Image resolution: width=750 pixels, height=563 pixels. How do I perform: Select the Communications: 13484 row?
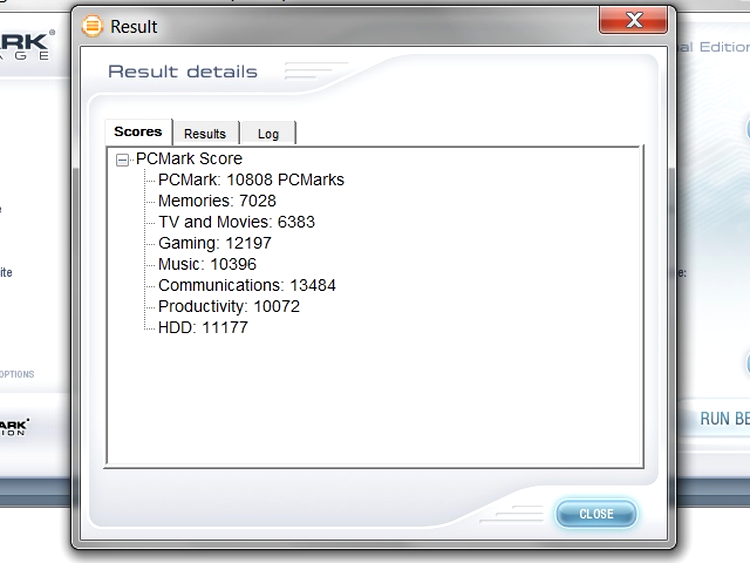[x=247, y=285]
